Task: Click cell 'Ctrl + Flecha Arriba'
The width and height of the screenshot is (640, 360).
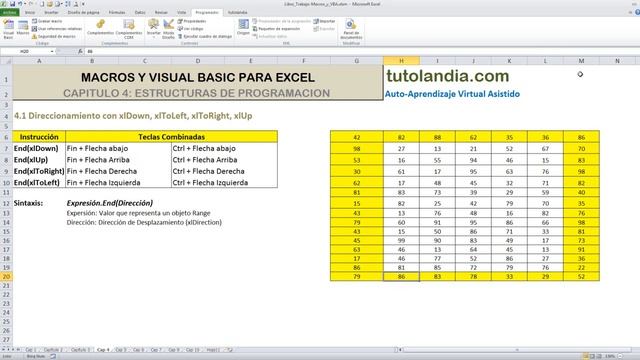Action: 224,160
